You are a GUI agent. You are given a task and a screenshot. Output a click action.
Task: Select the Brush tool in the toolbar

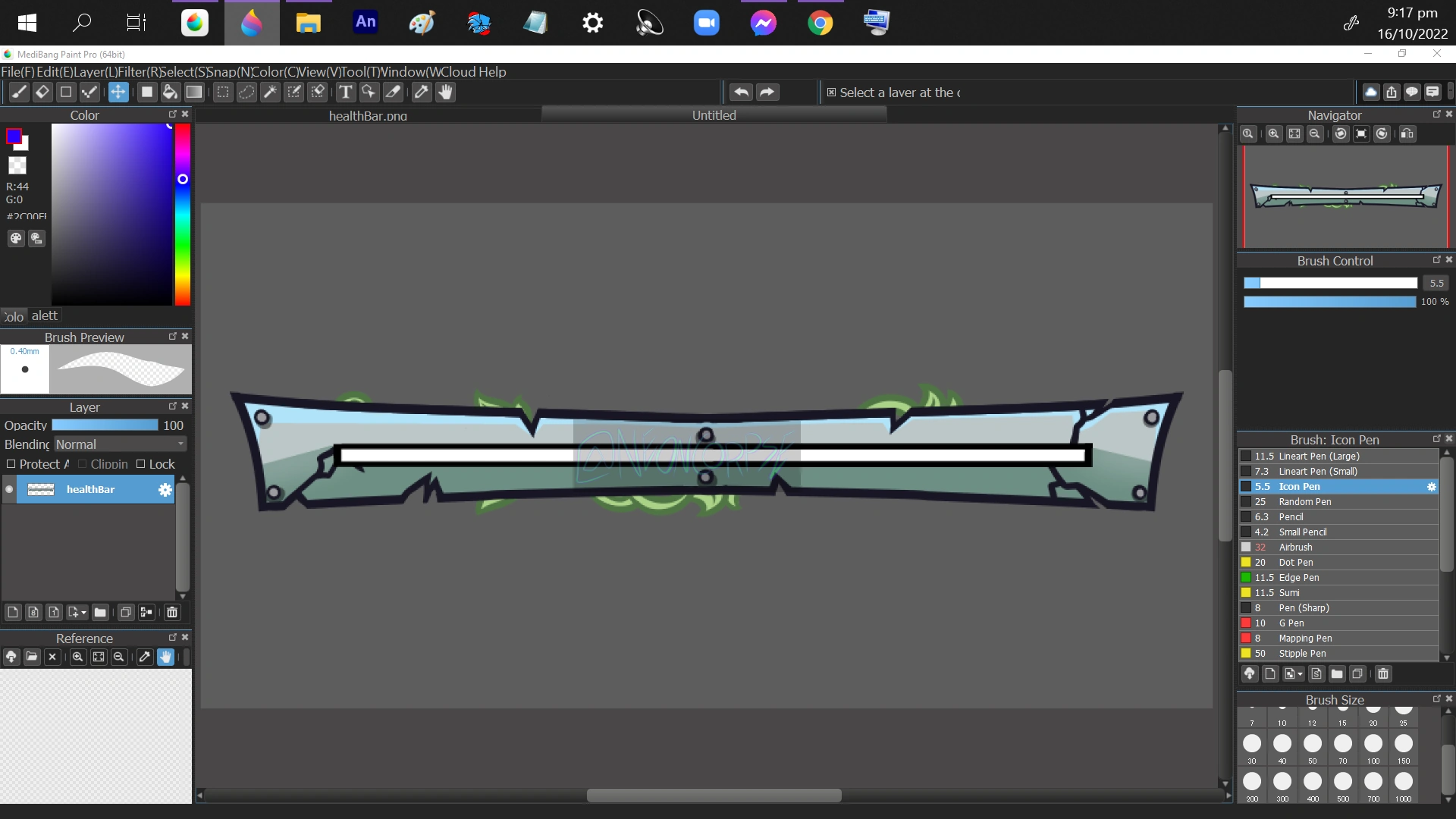(x=19, y=92)
